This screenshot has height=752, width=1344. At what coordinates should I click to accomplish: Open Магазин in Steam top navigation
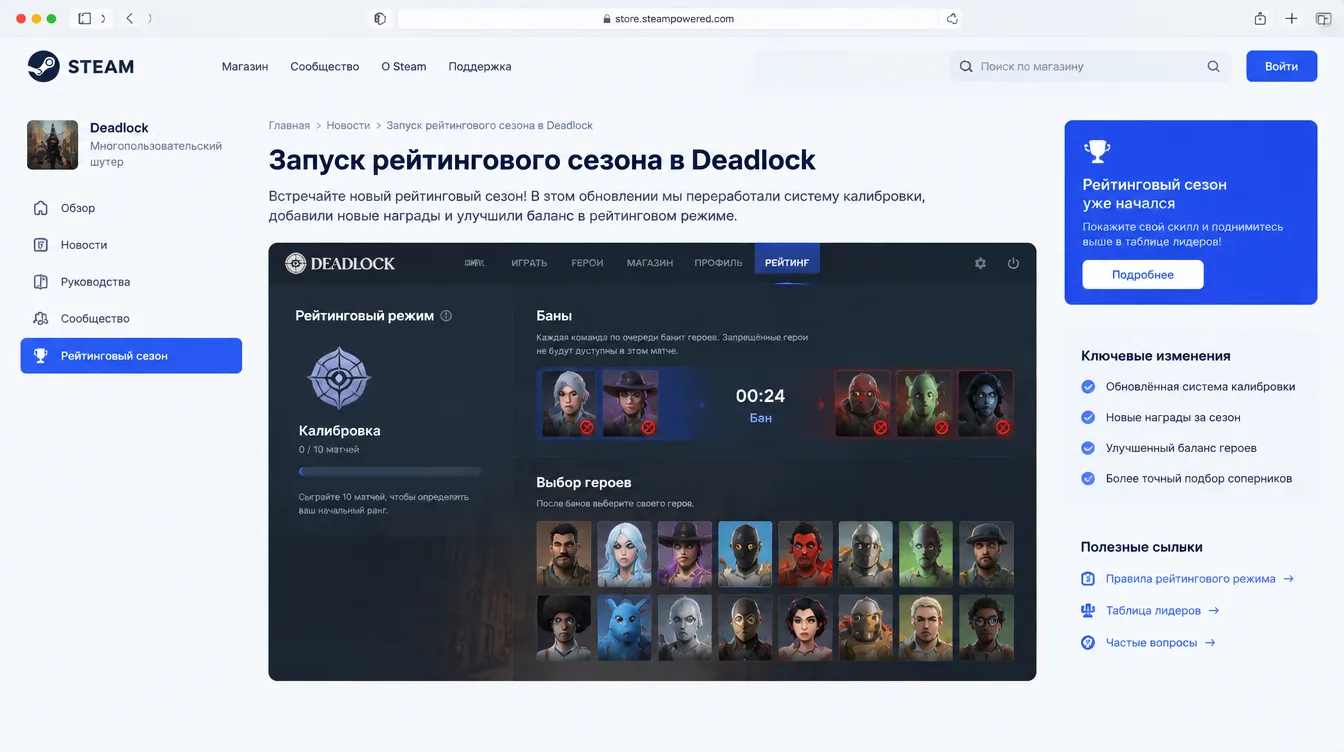tap(245, 67)
